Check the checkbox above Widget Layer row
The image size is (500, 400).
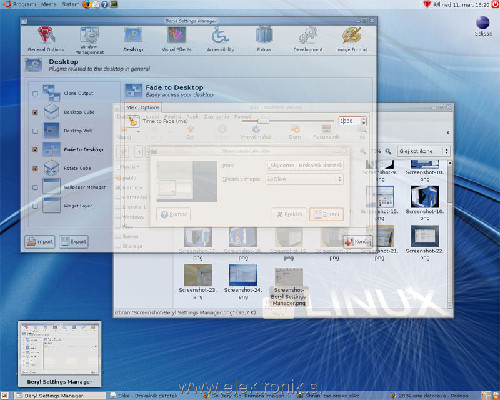(35, 187)
